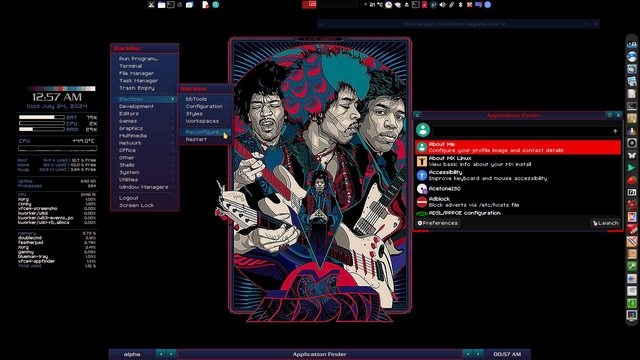
Task: Select the Adblock stop-sign icon
Action: pyautogui.click(x=422, y=202)
